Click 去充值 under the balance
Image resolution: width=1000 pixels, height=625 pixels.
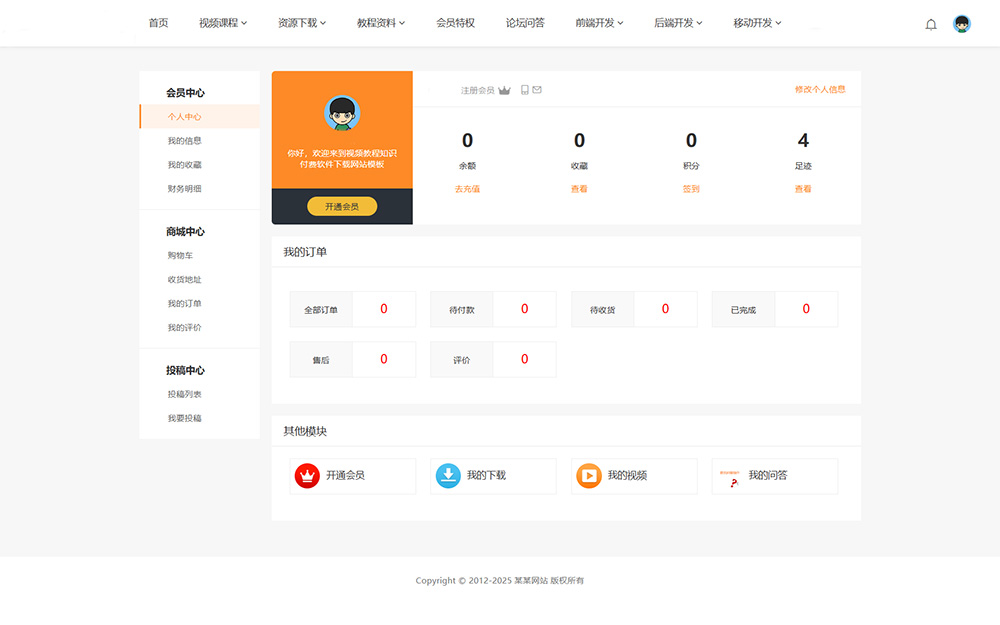tap(467, 189)
